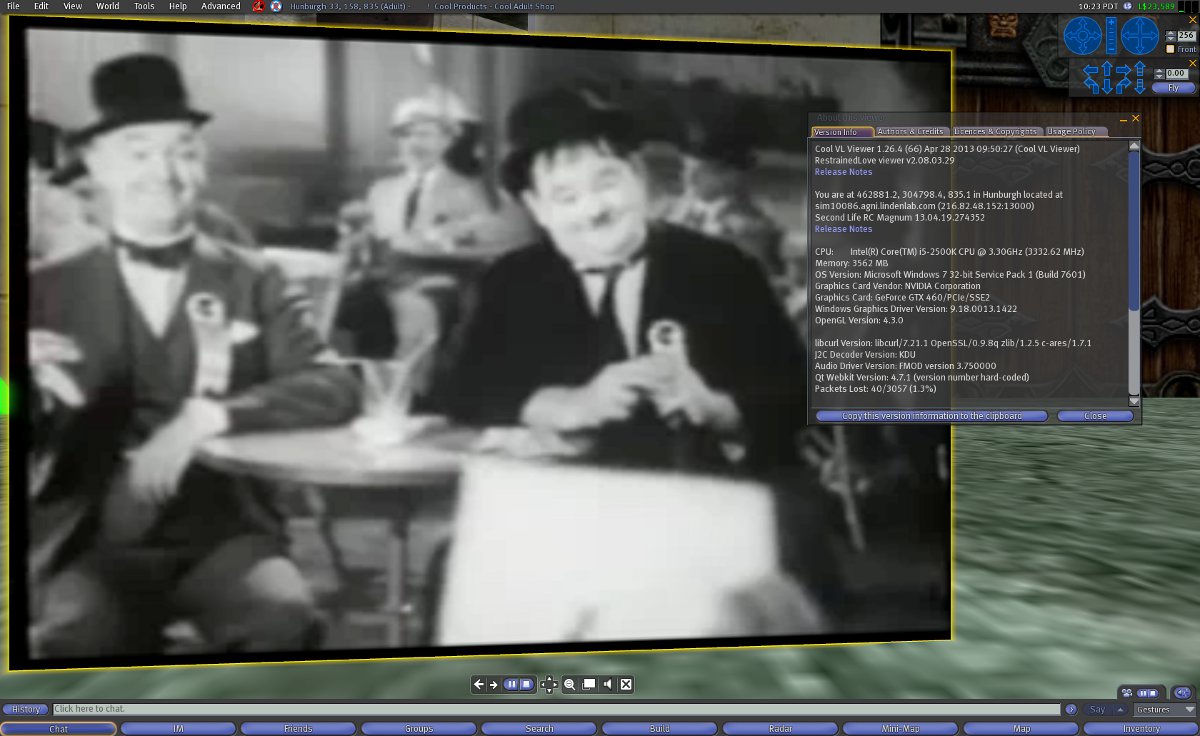Toggle the Fly button
The image size is (1200, 736).
click(x=1172, y=88)
